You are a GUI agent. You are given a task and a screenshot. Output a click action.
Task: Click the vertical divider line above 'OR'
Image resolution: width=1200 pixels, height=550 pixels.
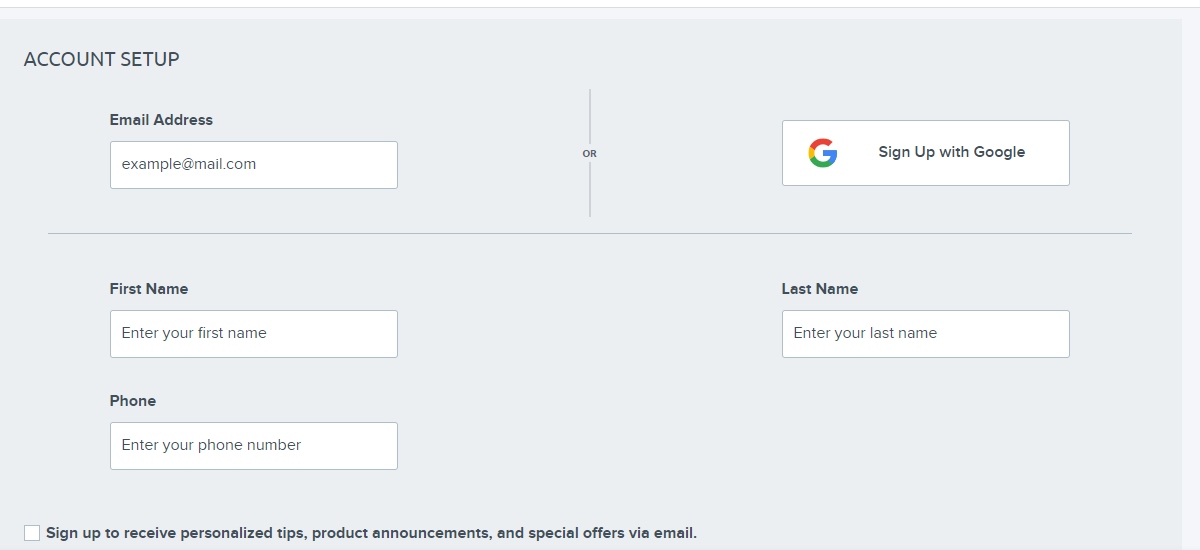click(590, 115)
